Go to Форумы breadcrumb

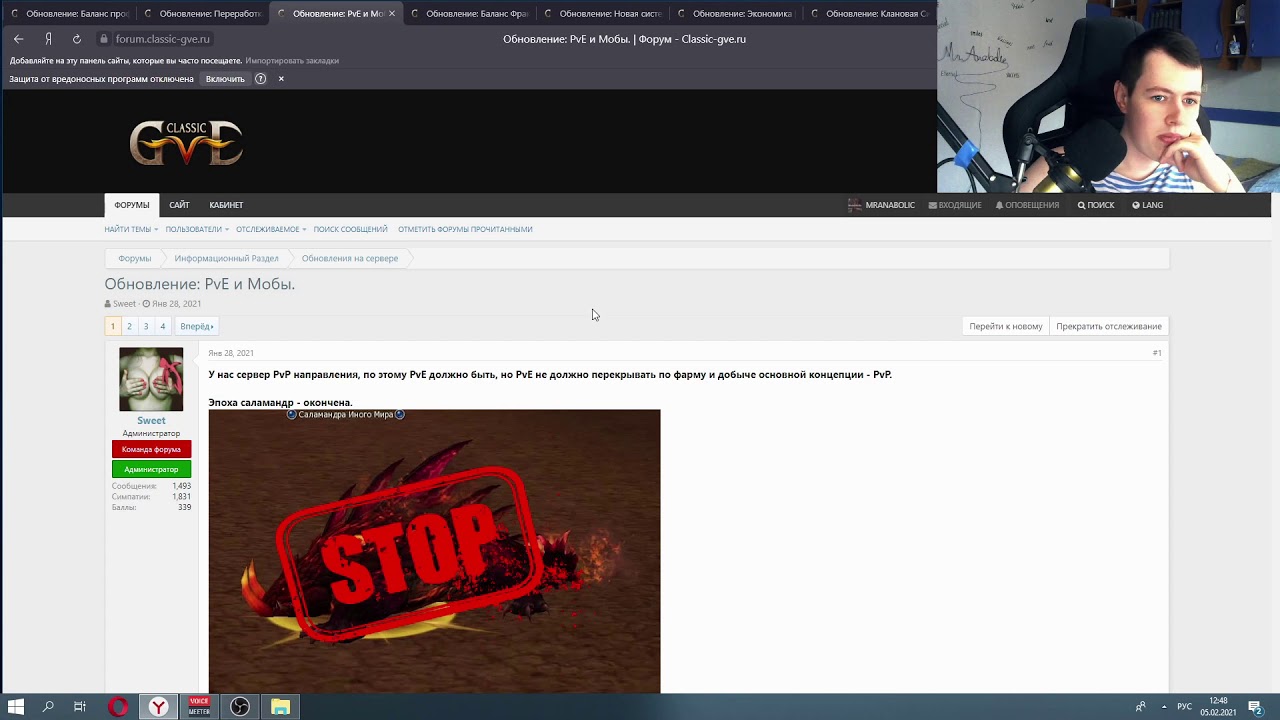pos(135,258)
